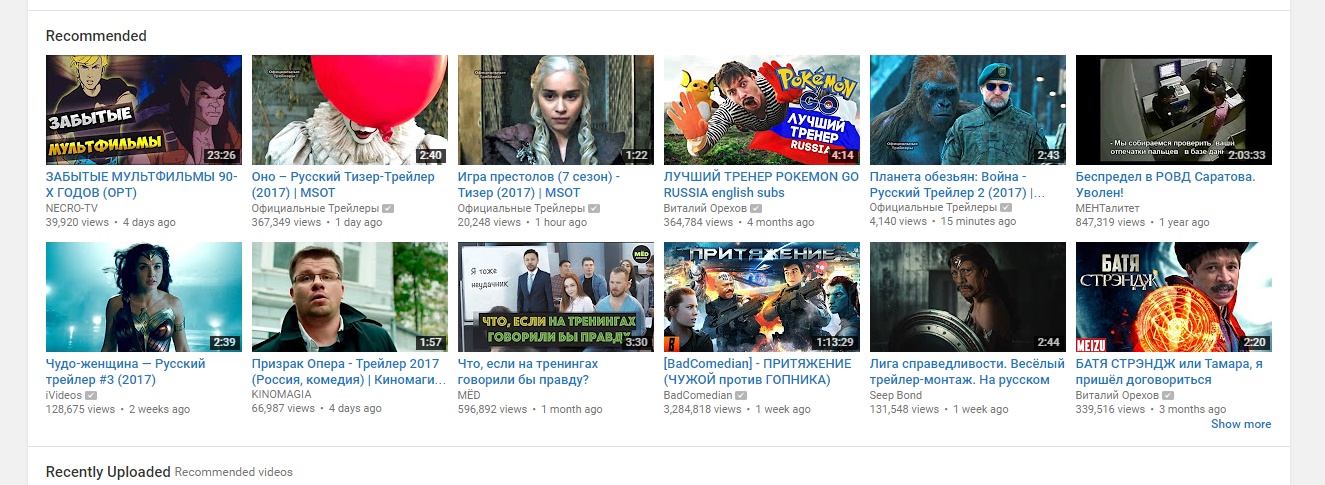The width and height of the screenshot is (1325, 485).
Task: Click title Игра престолов (7 сезон) - Тизер
Action: [x=539, y=185]
